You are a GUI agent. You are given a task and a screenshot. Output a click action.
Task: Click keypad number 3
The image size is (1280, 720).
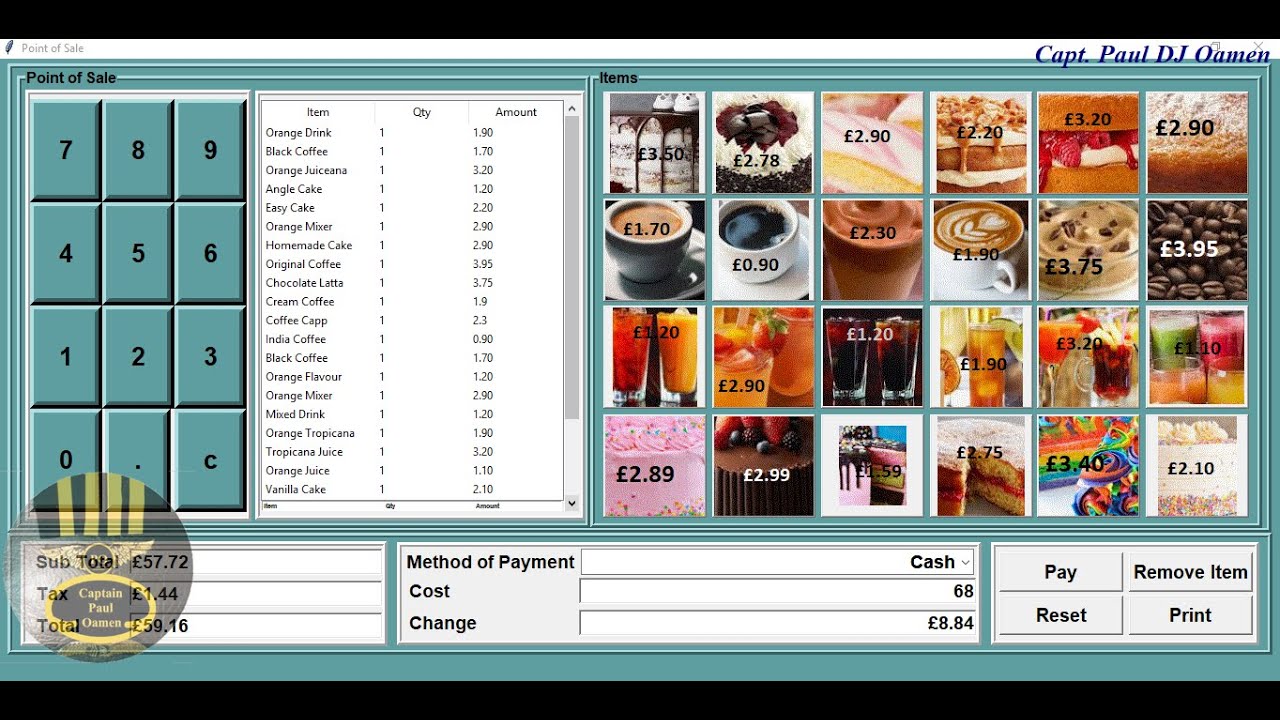(x=210, y=356)
